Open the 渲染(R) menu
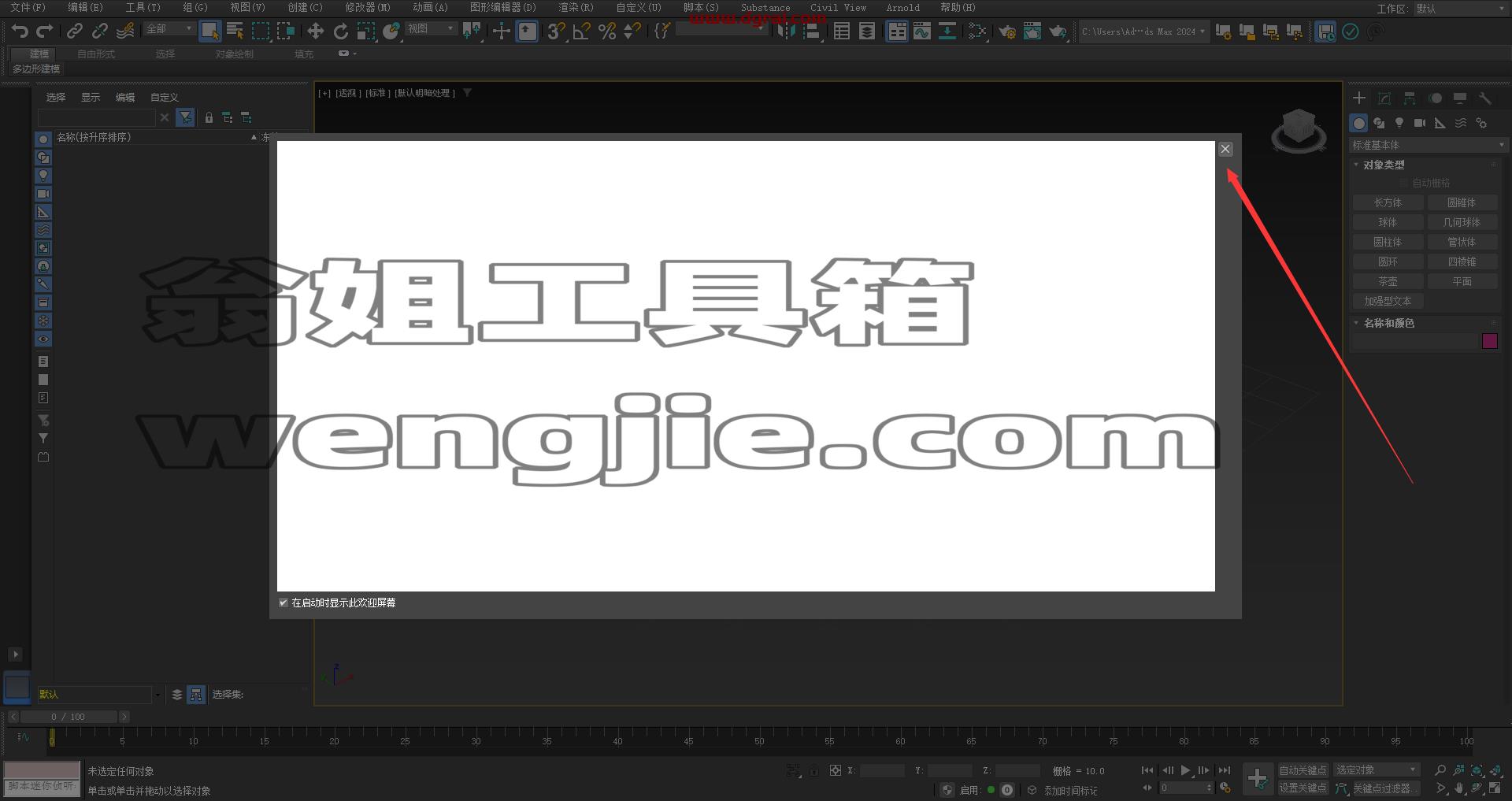 (576, 7)
